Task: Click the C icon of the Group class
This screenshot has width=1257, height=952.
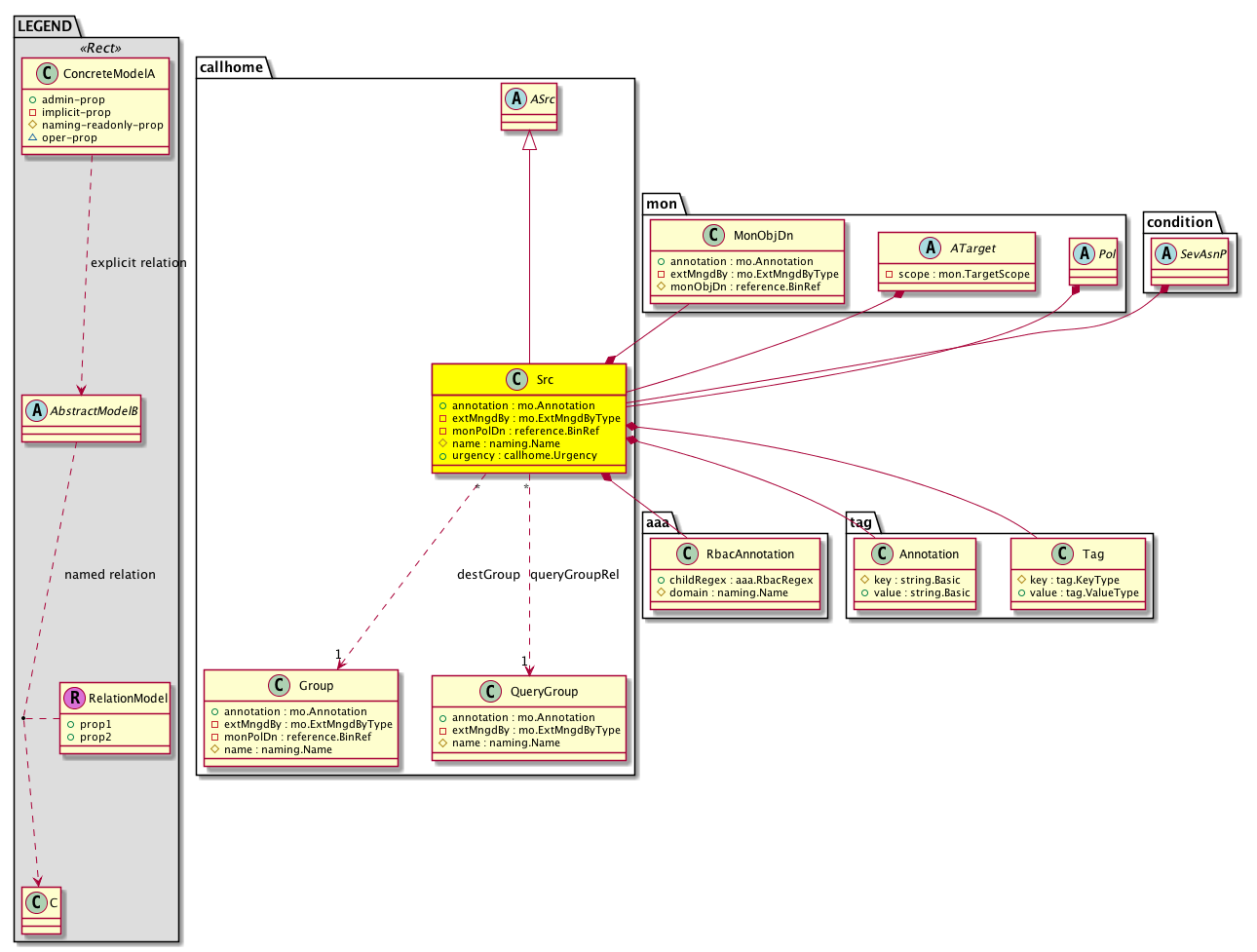Action: (279, 686)
